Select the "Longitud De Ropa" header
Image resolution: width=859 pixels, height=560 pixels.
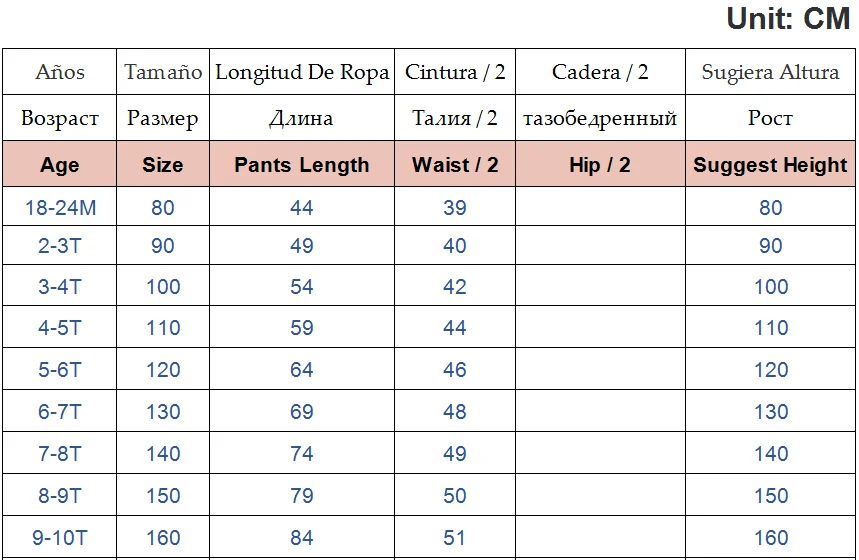coord(302,72)
